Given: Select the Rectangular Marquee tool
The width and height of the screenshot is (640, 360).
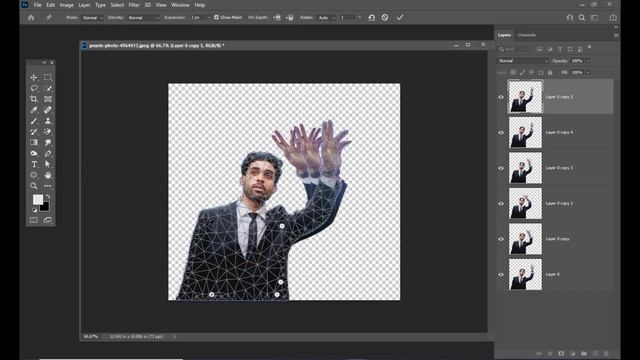Looking at the screenshot, I should tap(48, 77).
